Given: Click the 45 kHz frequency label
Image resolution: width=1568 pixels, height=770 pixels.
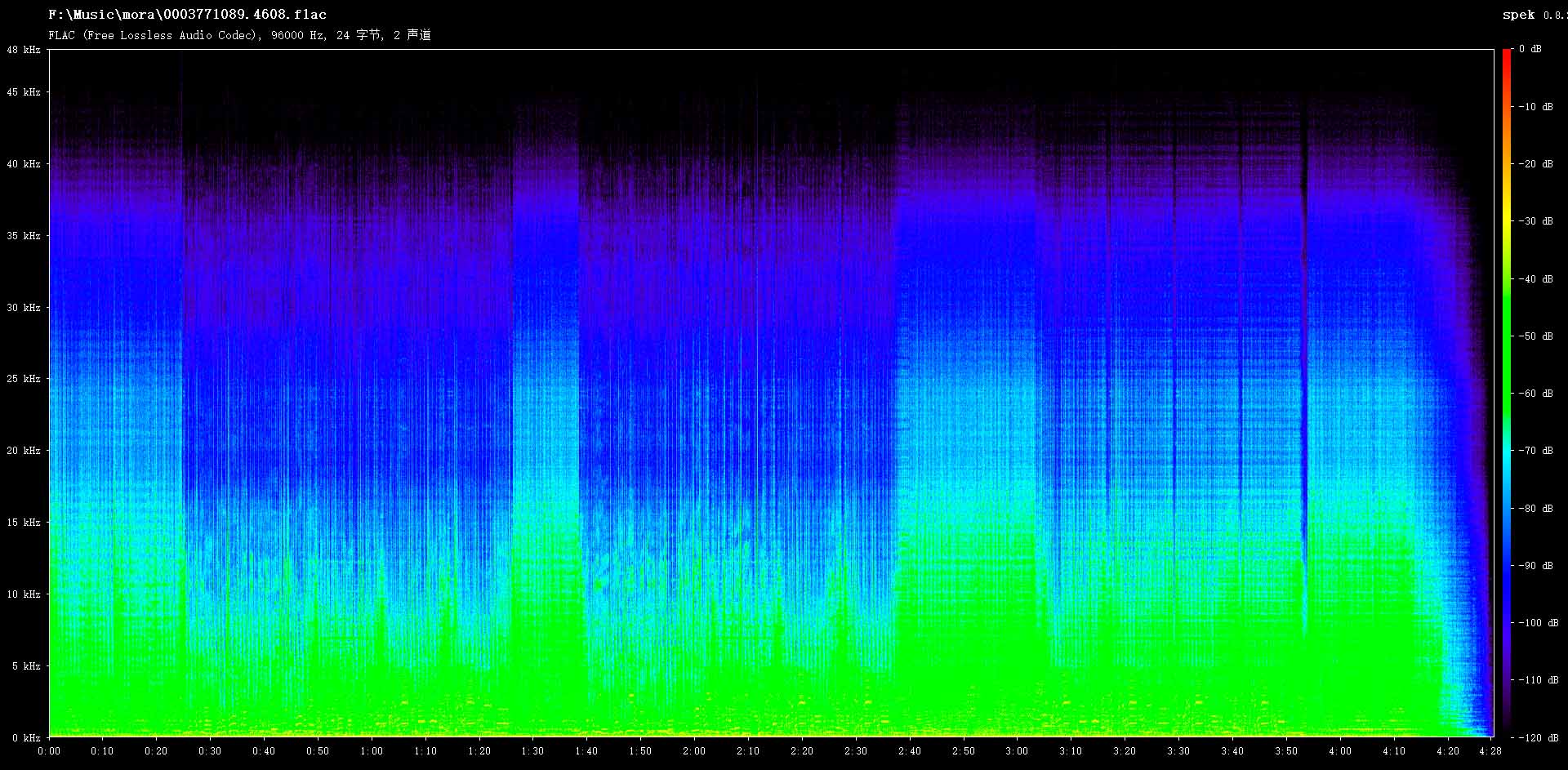Looking at the screenshot, I should click(24, 92).
